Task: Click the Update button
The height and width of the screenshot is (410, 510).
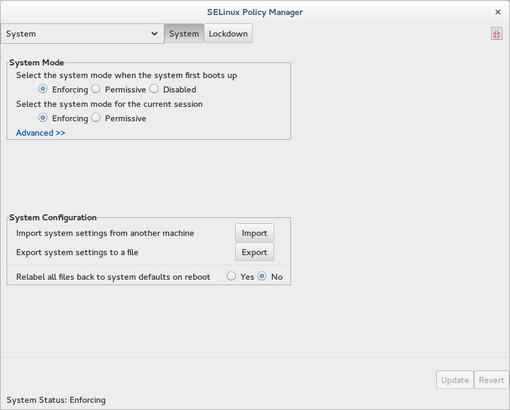Action: pos(455,380)
